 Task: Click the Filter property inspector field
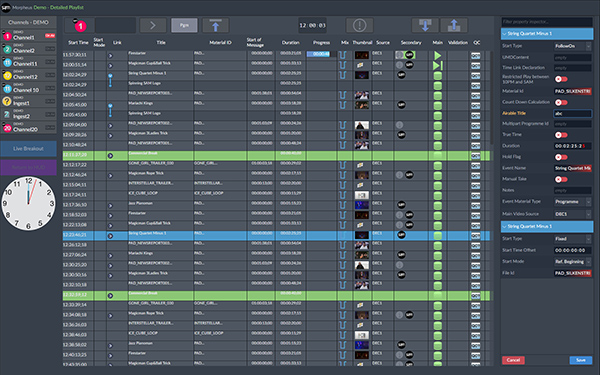[x=547, y=22]
